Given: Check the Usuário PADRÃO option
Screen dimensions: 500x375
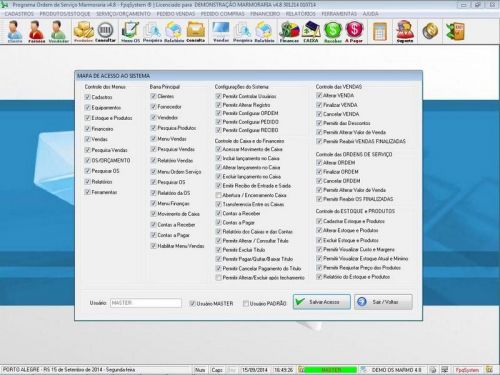Looking at the screenshot, I should point(246,303).
